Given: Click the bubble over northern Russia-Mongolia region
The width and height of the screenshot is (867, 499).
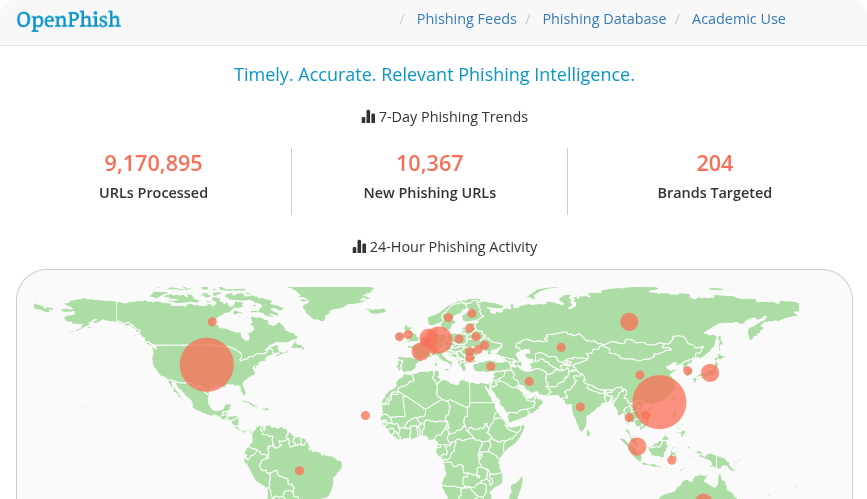Looking at the screenshot, I should click(x=629, y=321).
